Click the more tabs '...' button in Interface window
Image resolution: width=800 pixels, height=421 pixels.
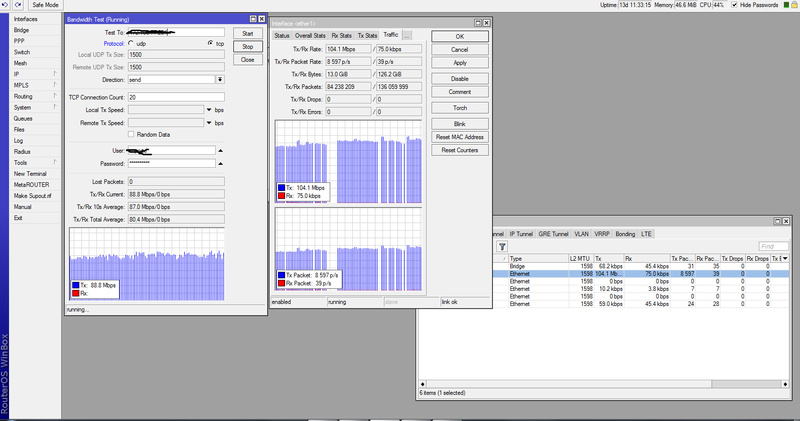point(407,35)
